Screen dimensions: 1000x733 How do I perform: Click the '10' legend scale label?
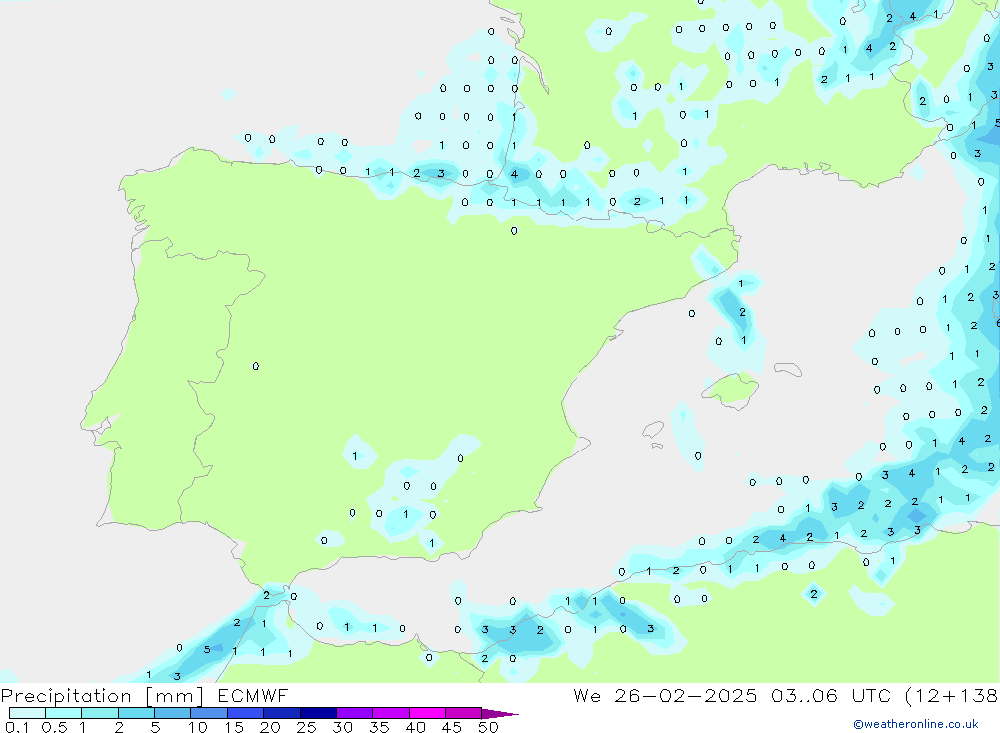[x=198, y=727]
